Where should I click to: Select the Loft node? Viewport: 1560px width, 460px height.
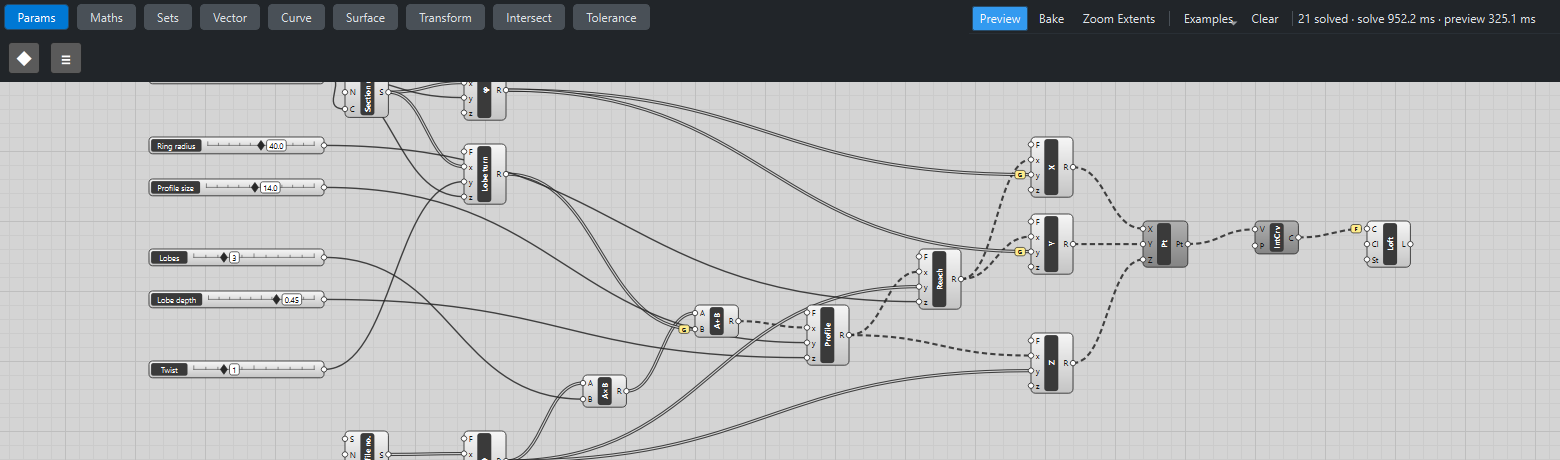tap(1389, 244)
